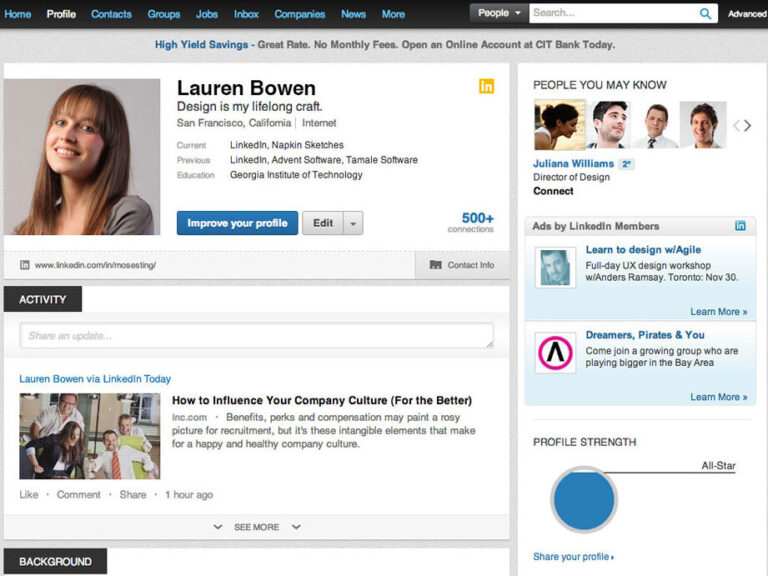Image resolution: width=768 pixels, height=576 pixels.
Task: Show previous People You May Know suggestions
Action: coord(736,126)
